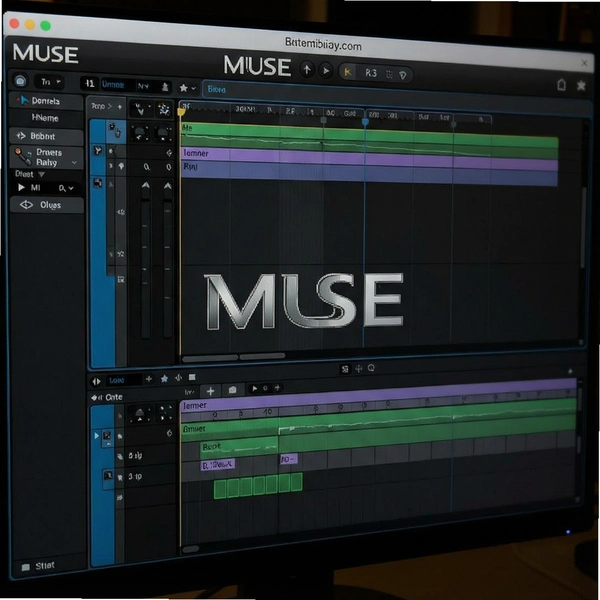Click the round play button beside the MUSE logo
Image resolution: width=600 pixels, height=600 pixels.
[x=326, y=71]
